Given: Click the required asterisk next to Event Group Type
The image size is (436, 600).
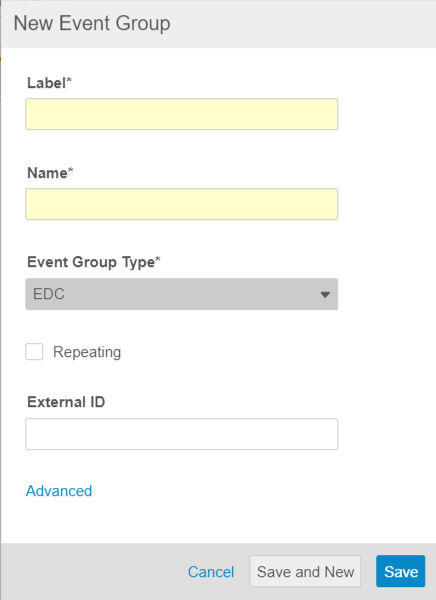Looking at the screenshot, I should (158, 259).
